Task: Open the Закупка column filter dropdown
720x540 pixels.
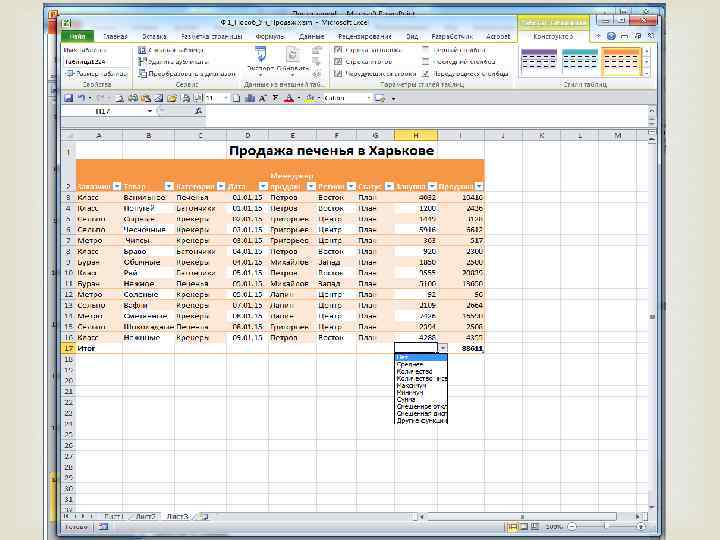Action: coord(432,186)
